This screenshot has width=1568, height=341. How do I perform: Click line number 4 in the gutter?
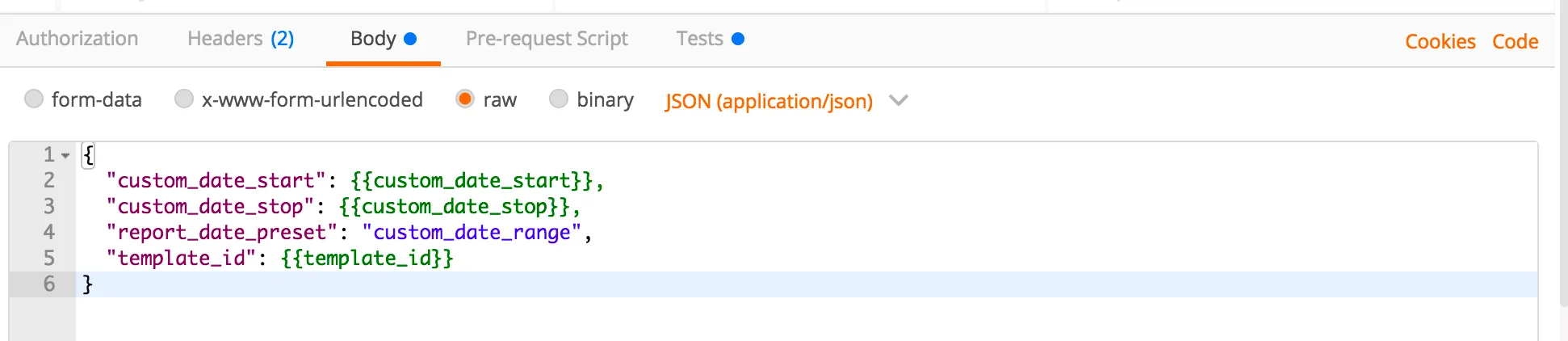(x=49, y=232)
